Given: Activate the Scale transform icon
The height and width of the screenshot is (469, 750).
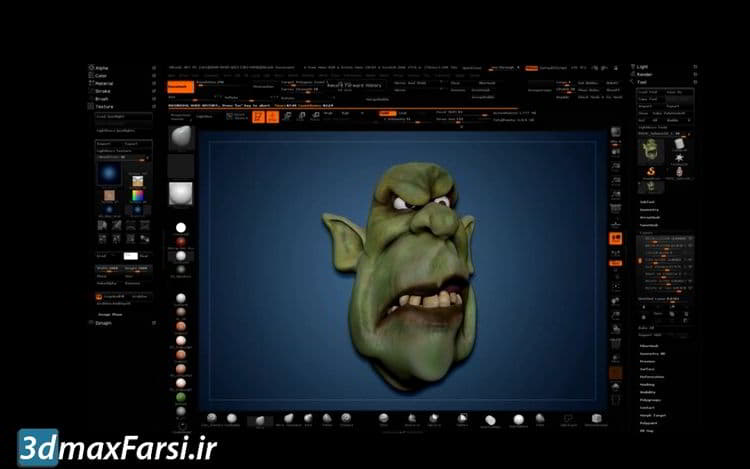Looking at the screenshot, I should click(x=301, y=116).
